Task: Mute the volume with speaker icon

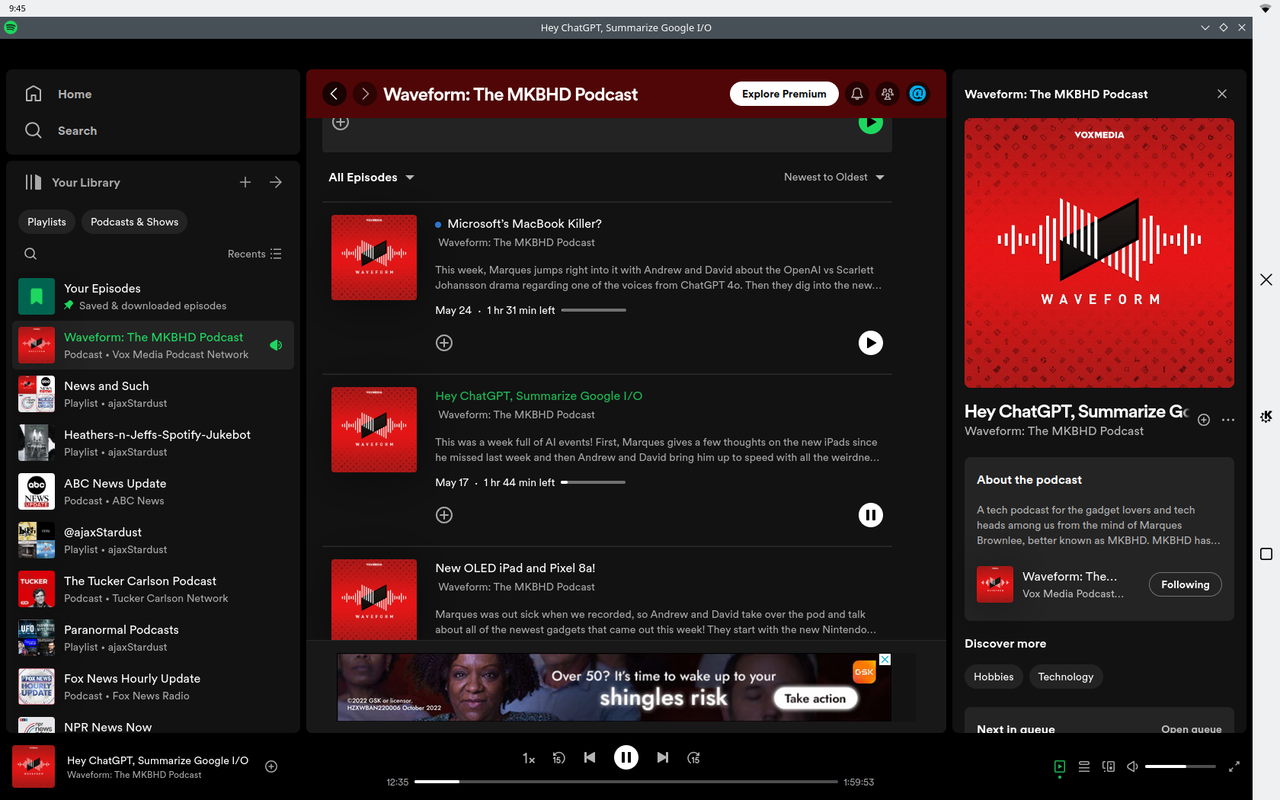Action: (1132, 767)
